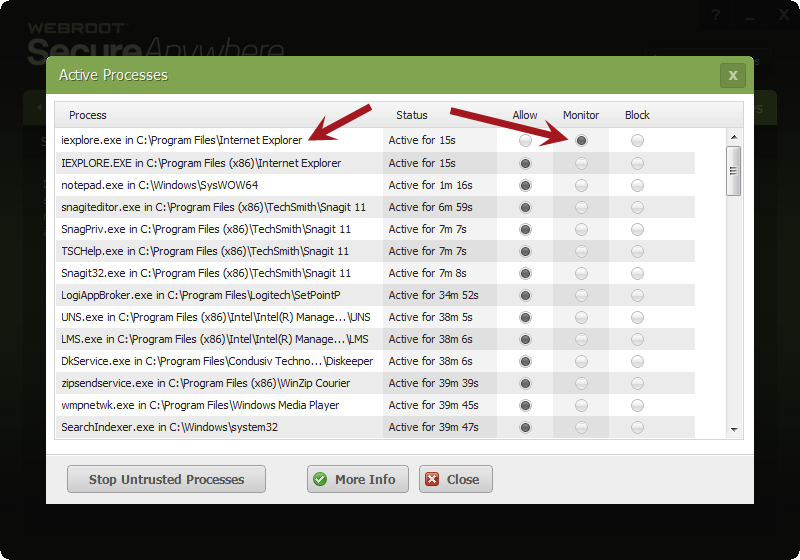Screen dimensions: 800x560
Task: Click 'Active for 39m 45s' status cell
Action: coord(434,405)
